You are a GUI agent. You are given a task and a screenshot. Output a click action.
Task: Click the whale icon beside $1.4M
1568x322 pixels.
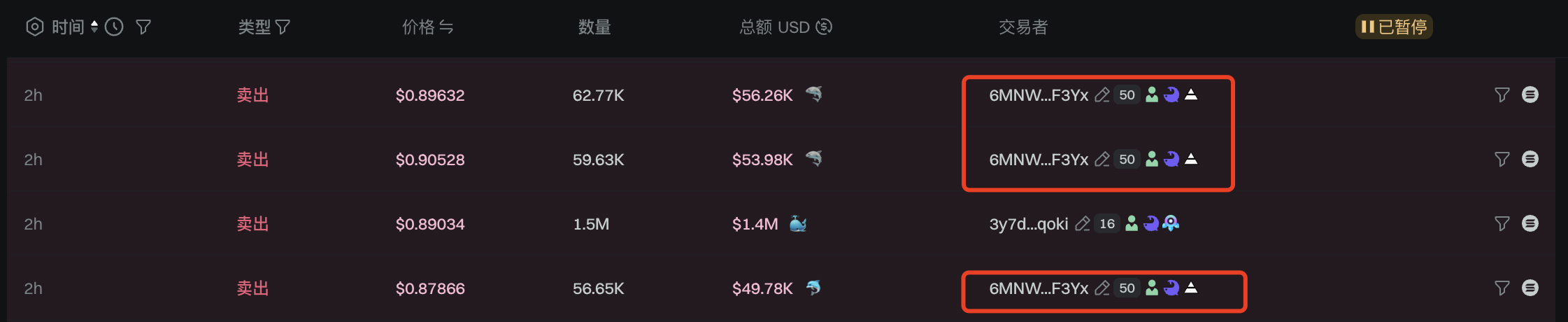[798, 224]
